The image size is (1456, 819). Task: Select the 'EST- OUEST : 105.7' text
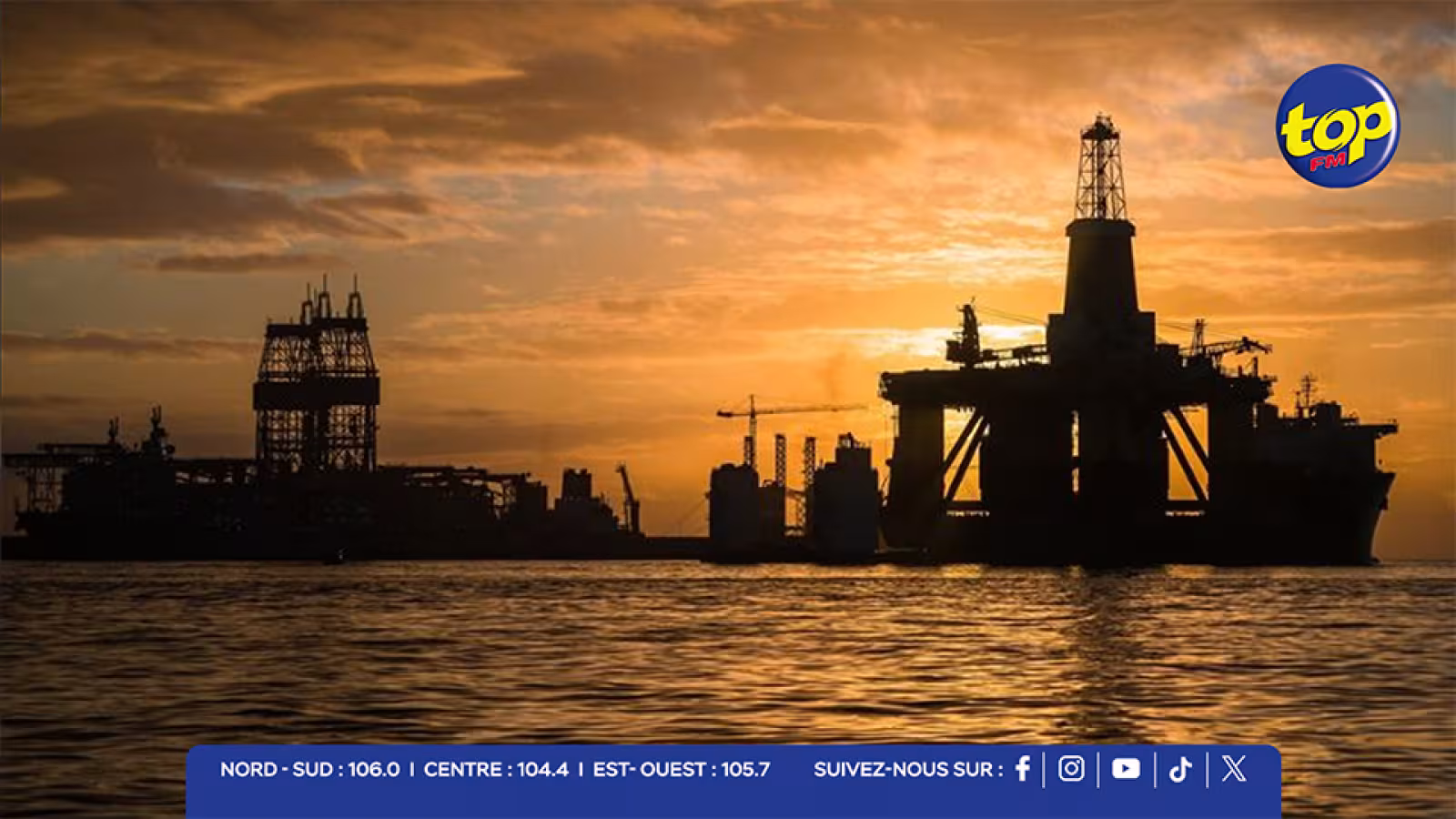coord(682,769)
